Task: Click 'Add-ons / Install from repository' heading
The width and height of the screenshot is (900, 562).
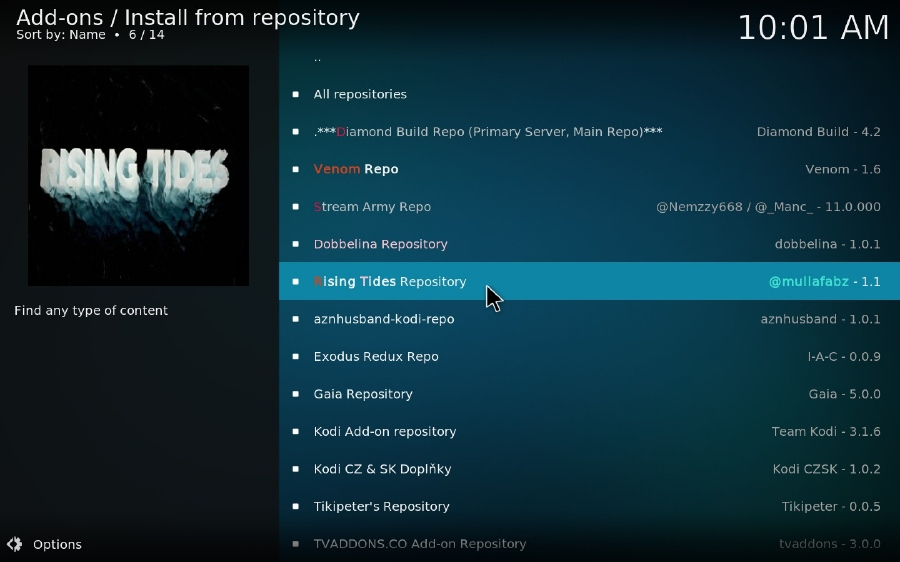Action: tap(188, 17)
